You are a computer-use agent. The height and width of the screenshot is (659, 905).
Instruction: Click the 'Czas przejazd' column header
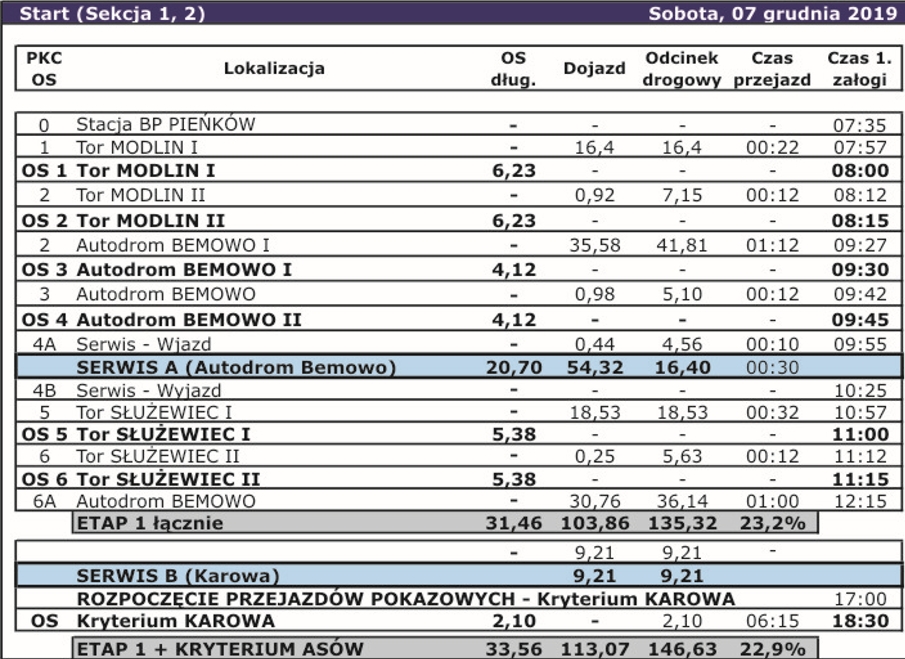click(772, 69)
